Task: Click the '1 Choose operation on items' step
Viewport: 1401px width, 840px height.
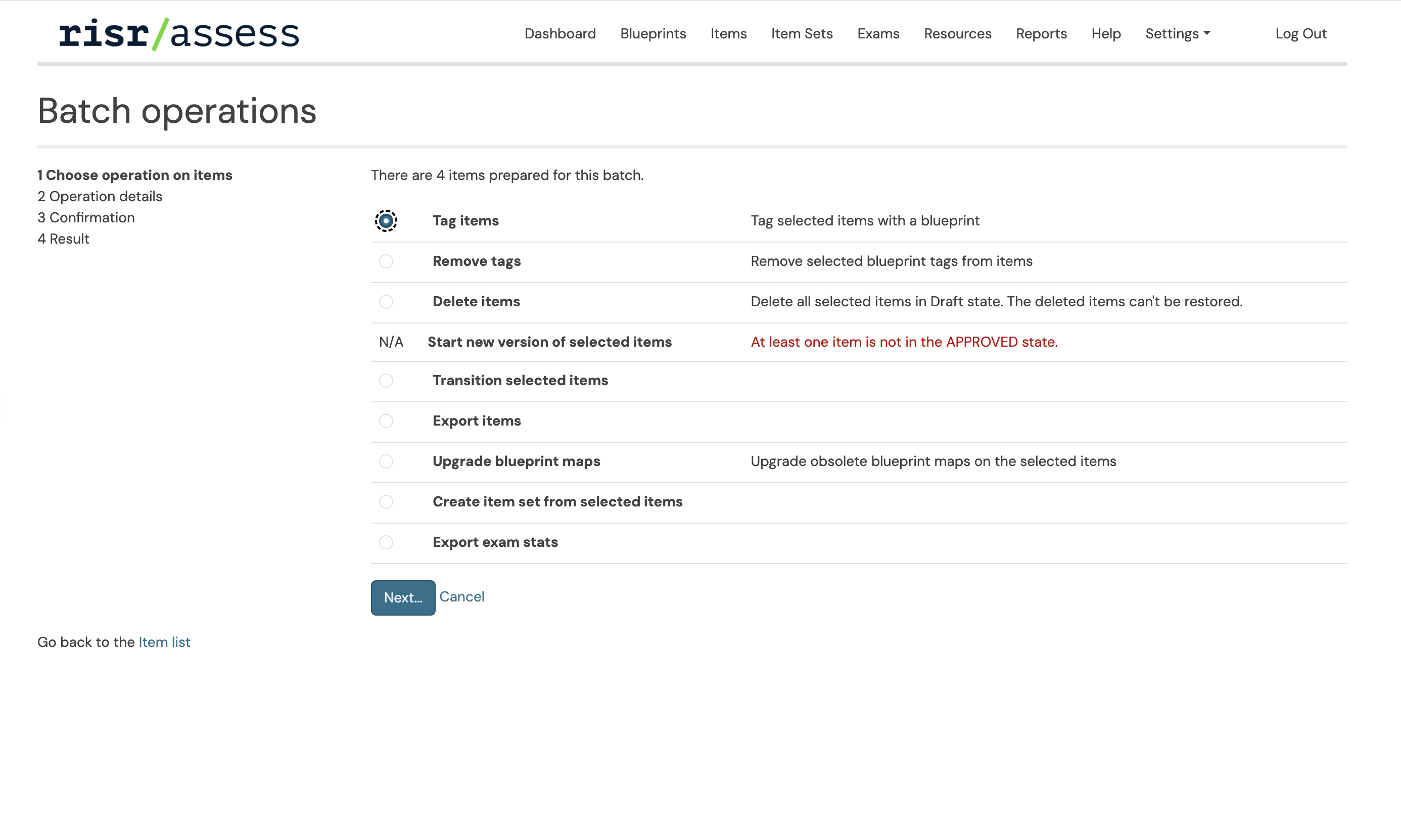Action: click(x=135, y=175)
